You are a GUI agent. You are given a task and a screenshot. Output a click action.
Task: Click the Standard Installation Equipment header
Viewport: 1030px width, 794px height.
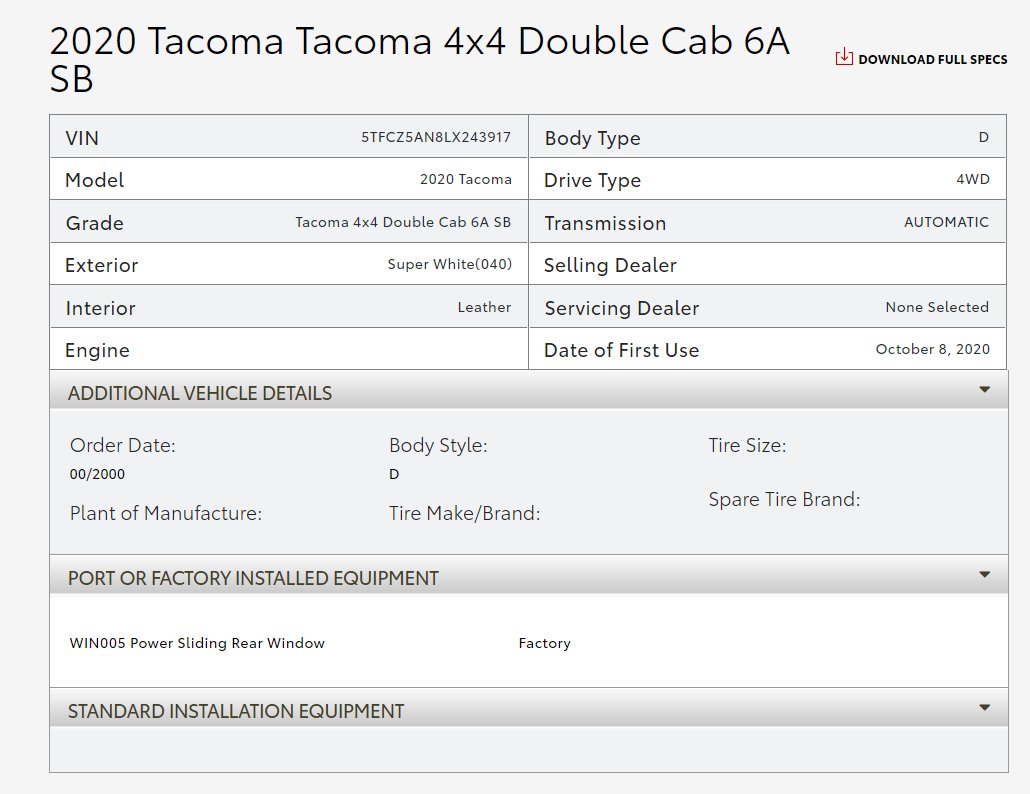coord(529,709)
